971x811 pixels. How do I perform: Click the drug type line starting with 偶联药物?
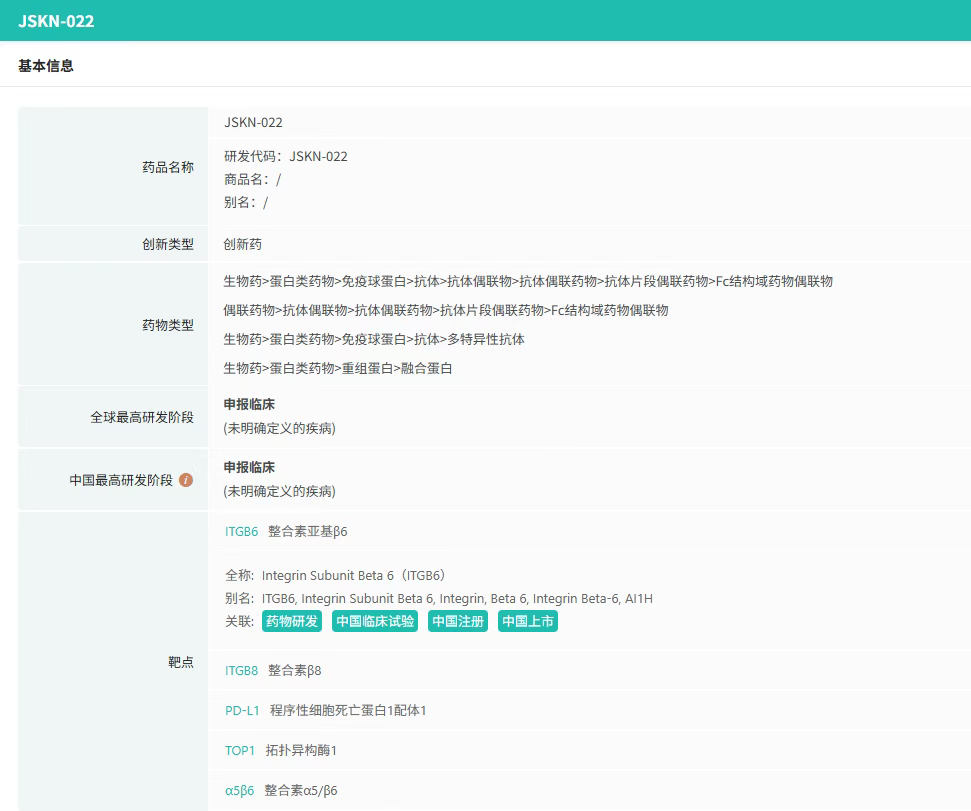446,310
